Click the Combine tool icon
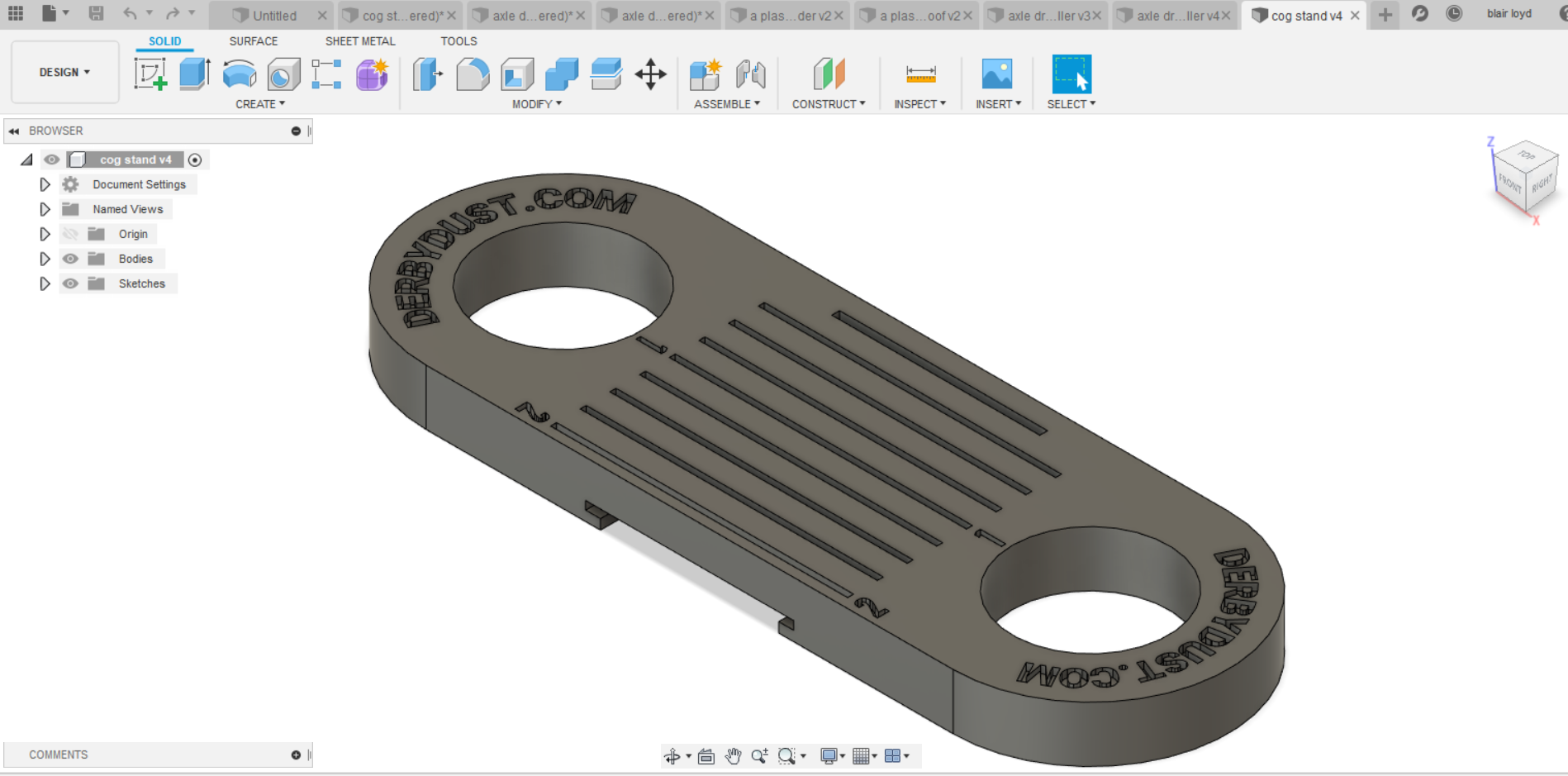This screenshot has height=776, width=1568. pyautogui.click(x=562, y=74)
